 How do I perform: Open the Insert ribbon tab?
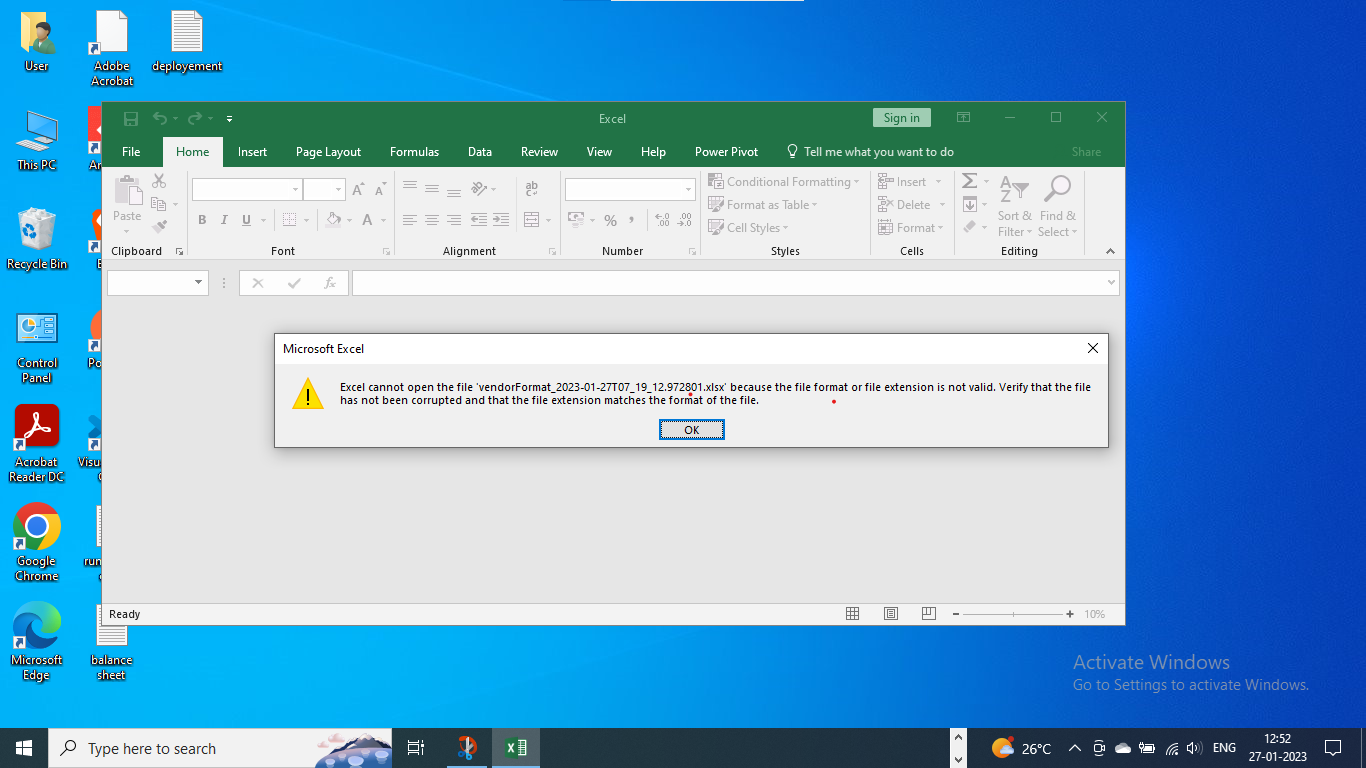click(252, 152)
